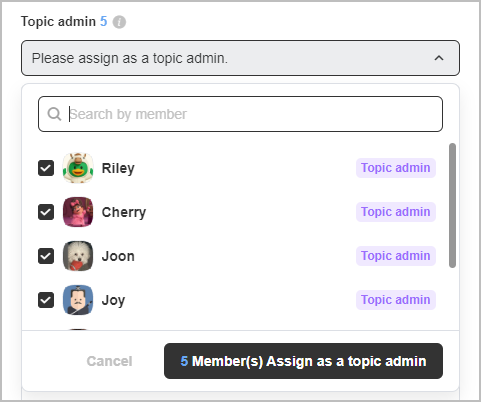Select Riley's duck avatar
Viewport: 481px width, 402px height.
pos(78,168)
